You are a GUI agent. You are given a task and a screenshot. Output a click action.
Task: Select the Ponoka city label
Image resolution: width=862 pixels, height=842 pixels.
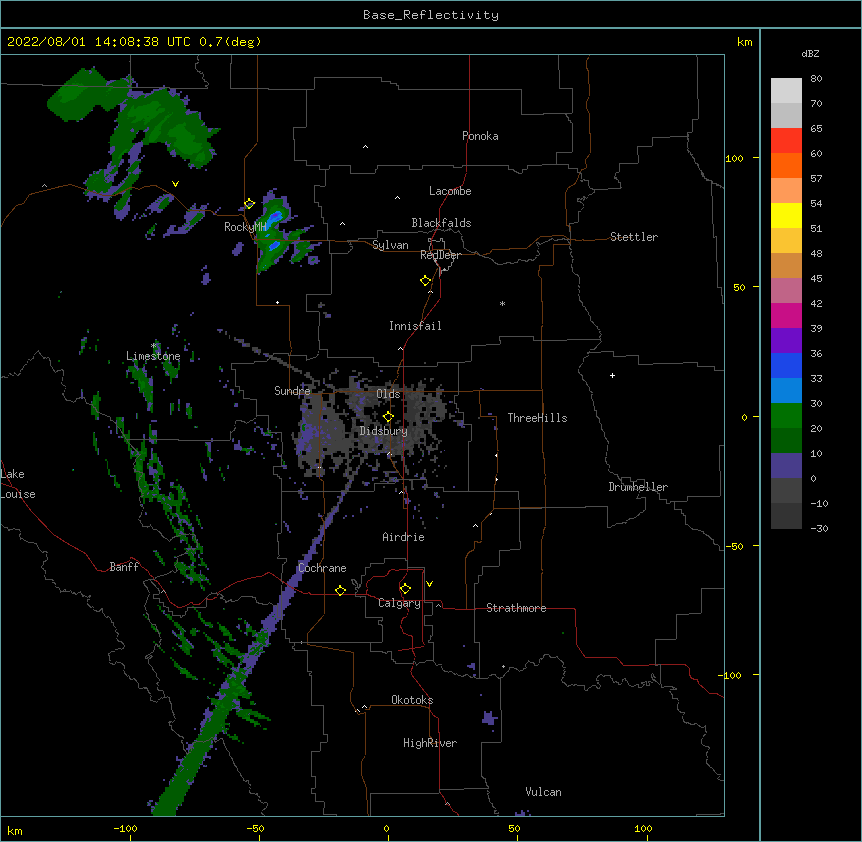point(480,136)
